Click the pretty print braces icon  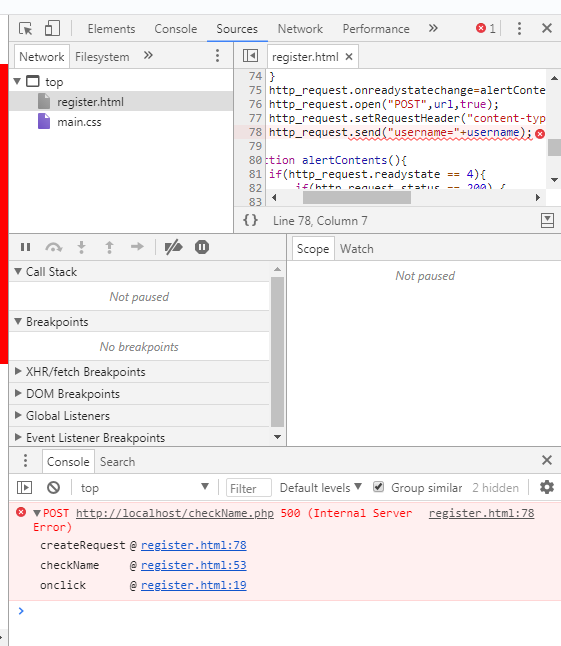[x=250, y=220]
